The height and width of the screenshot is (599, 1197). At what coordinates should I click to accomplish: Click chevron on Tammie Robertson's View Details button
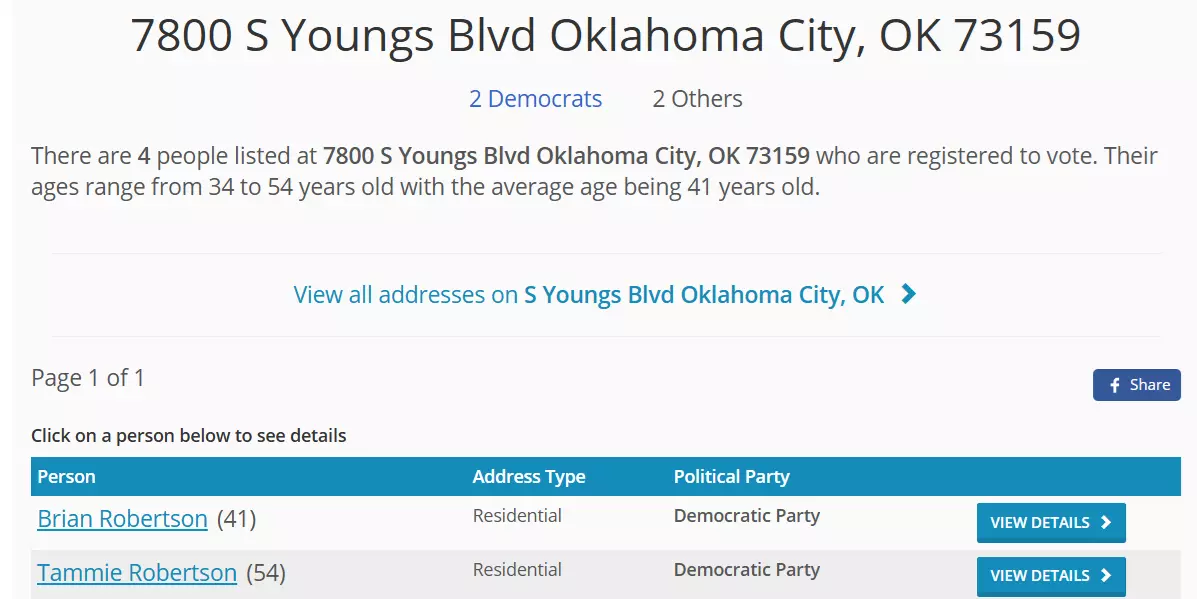[x=1105, y=576]
